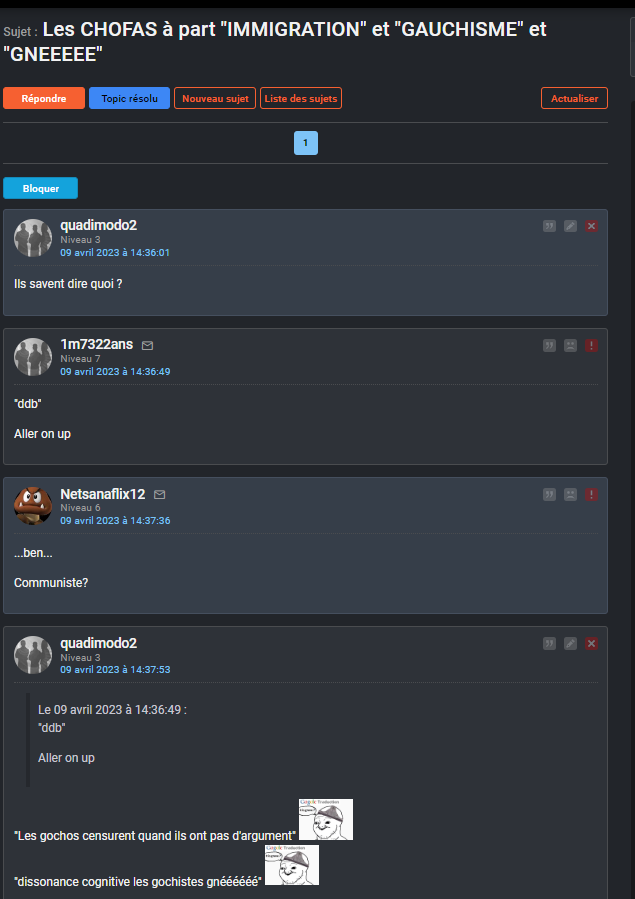Send private message to 1m7322ans via envelope
The height and width of the screenshot is (899, 635).
point(147,345)
